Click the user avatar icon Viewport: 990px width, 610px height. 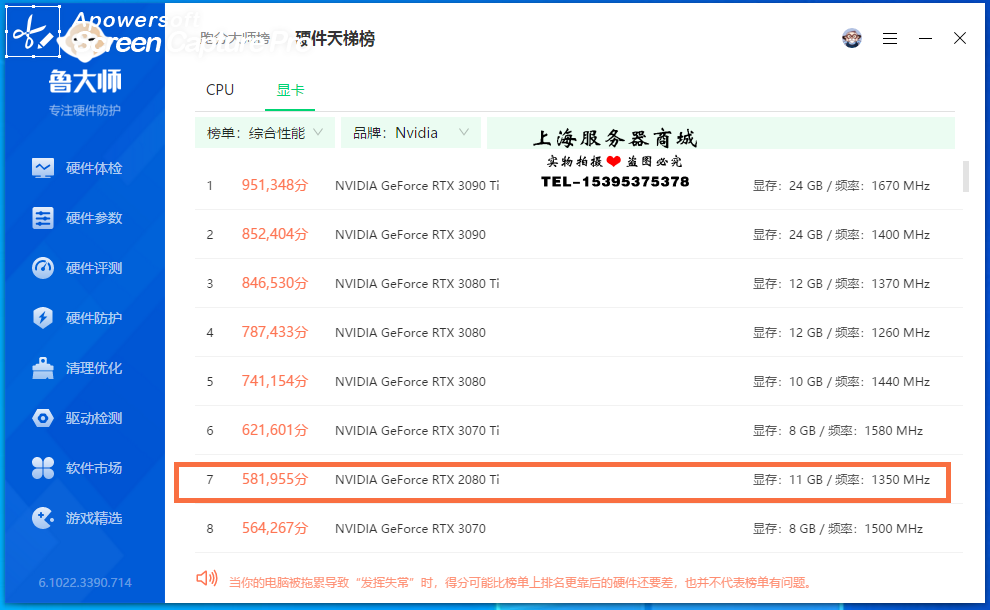click(852, 39)
